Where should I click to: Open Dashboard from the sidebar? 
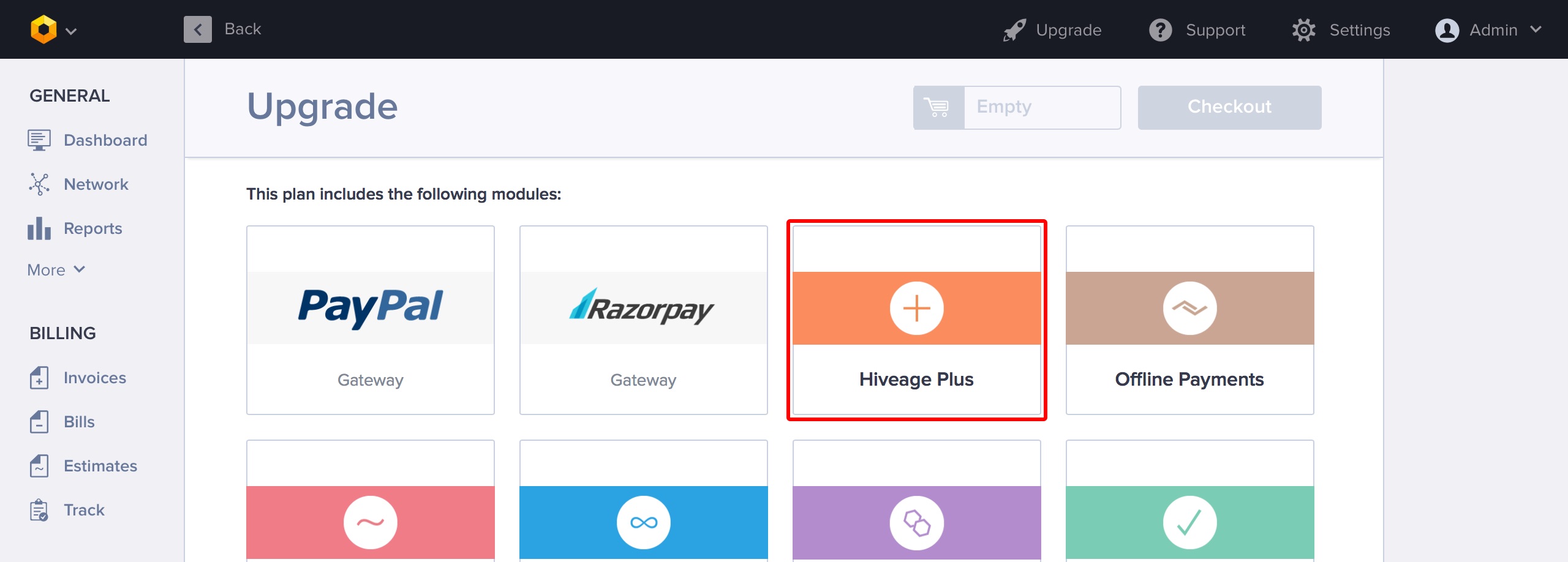(105, 140)
